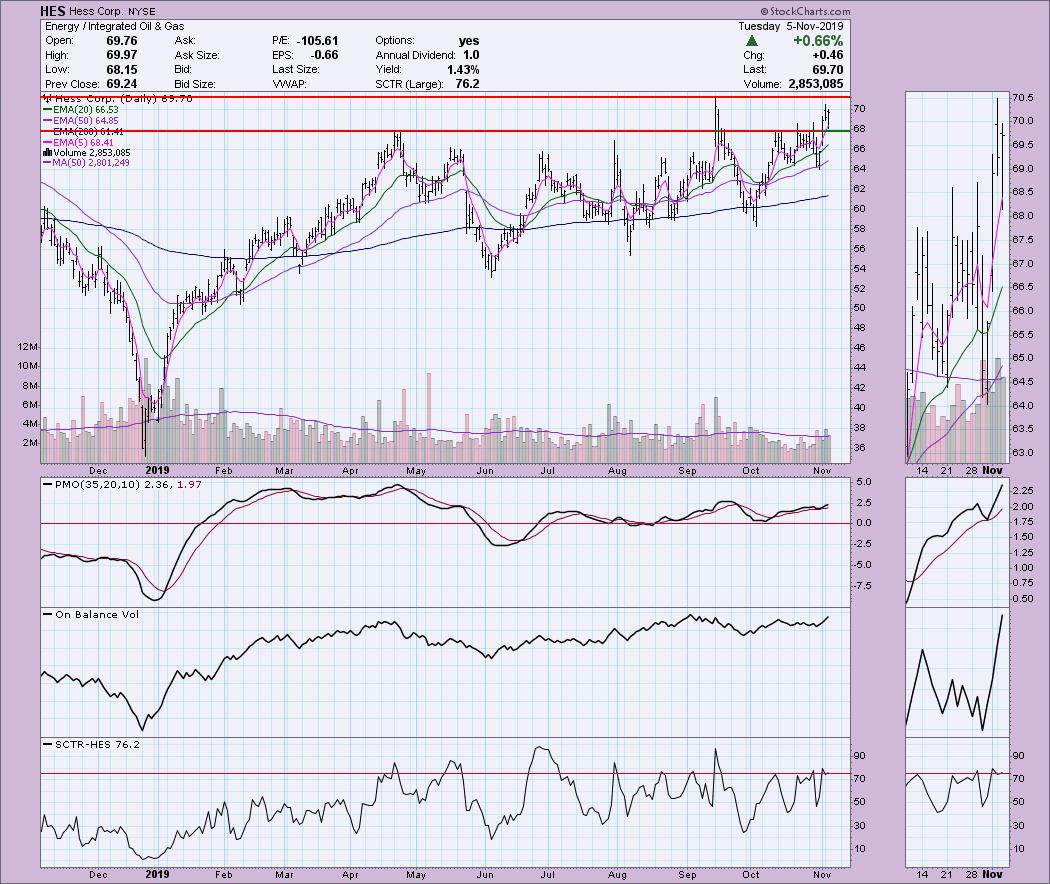Click the 10M volume axis label
1050x884 pixels.
(28, 366)
